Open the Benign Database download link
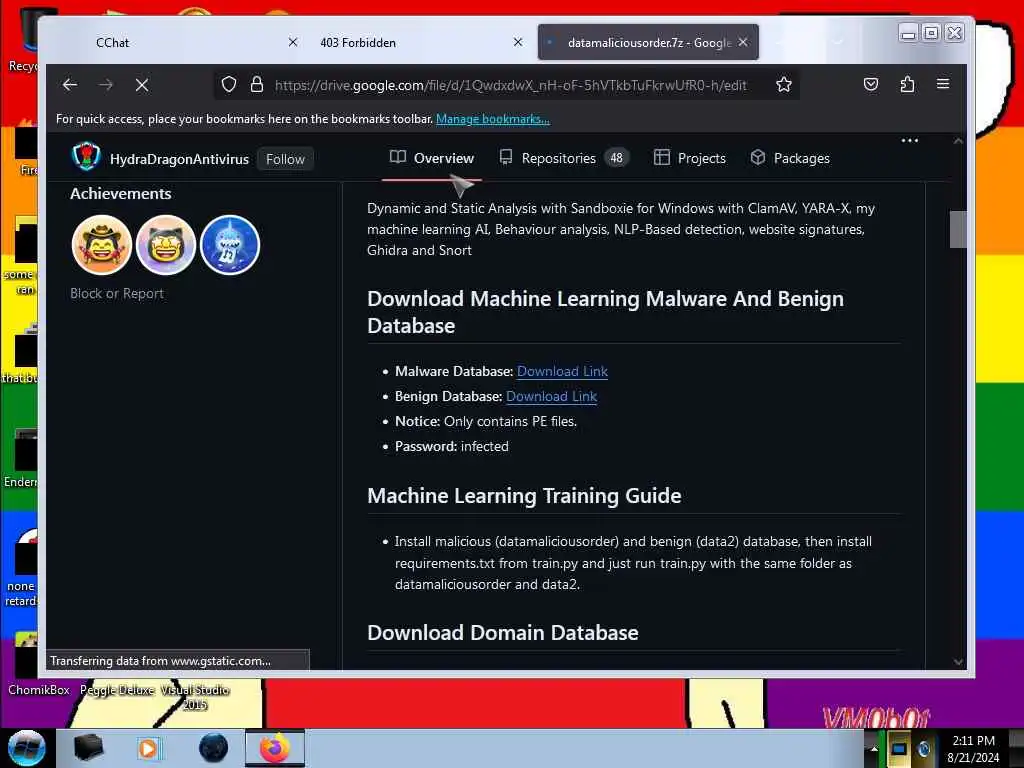The height and width of the screenshot is (768, 1024). click(551, 396)
